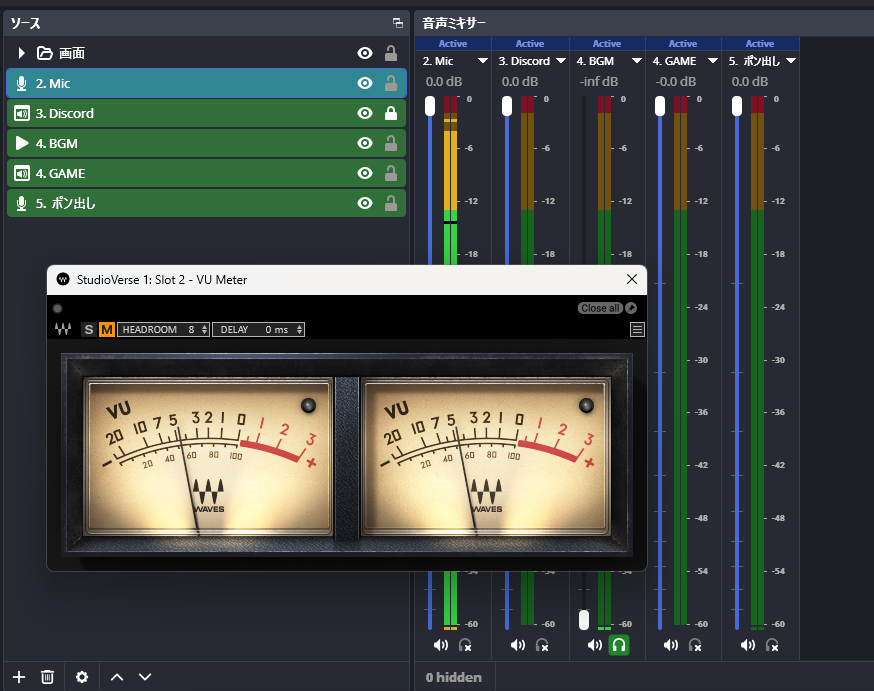Delete selected source with trash icon
Image resolution: width=874 pixels, height=691 pixels.
click(47, 677)
